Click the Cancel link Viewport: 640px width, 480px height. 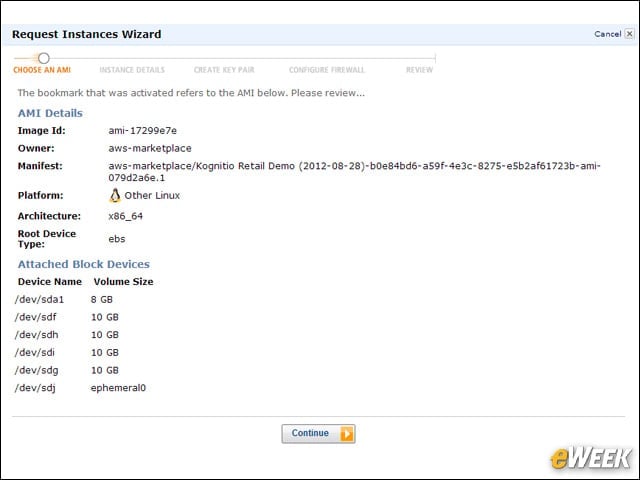607,34
